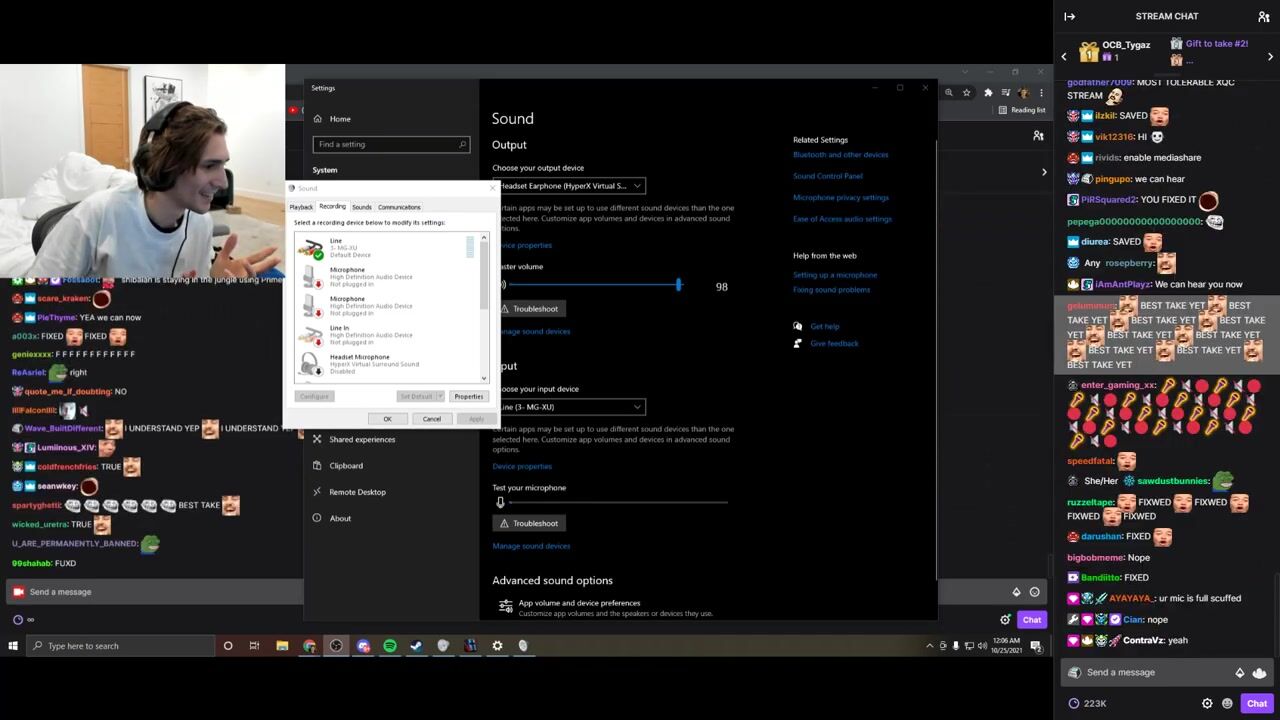
Task: Select the Recording tab in Sound dialog
Action: pos(332,206)
